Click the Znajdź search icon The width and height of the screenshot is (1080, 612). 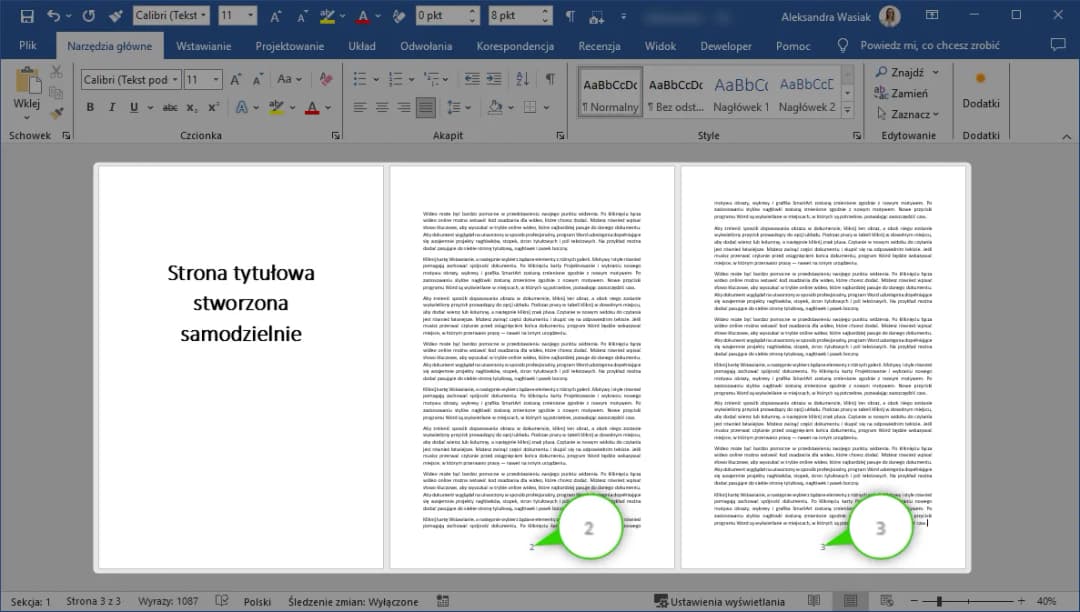(903, 71)
